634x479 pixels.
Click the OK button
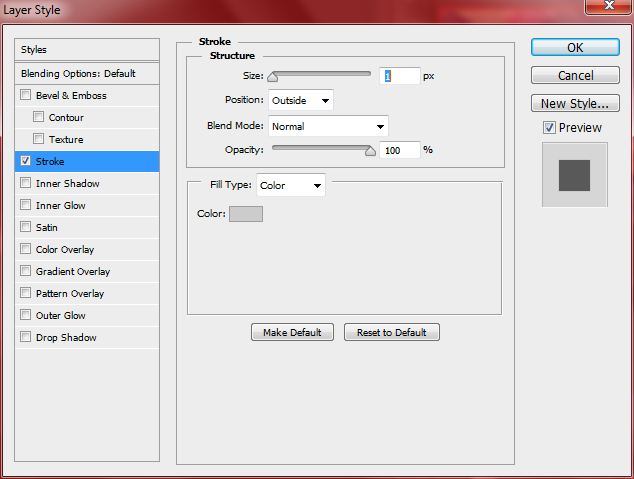(575, 47)
